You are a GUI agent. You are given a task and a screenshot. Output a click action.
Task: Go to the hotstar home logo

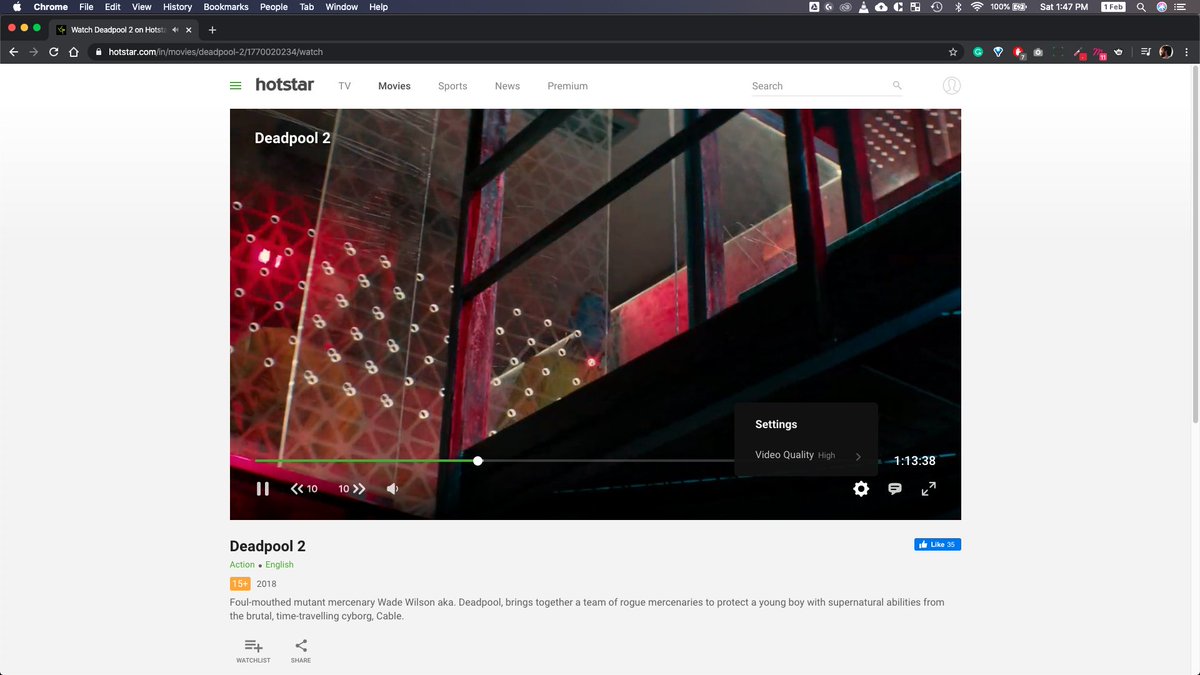284,85
